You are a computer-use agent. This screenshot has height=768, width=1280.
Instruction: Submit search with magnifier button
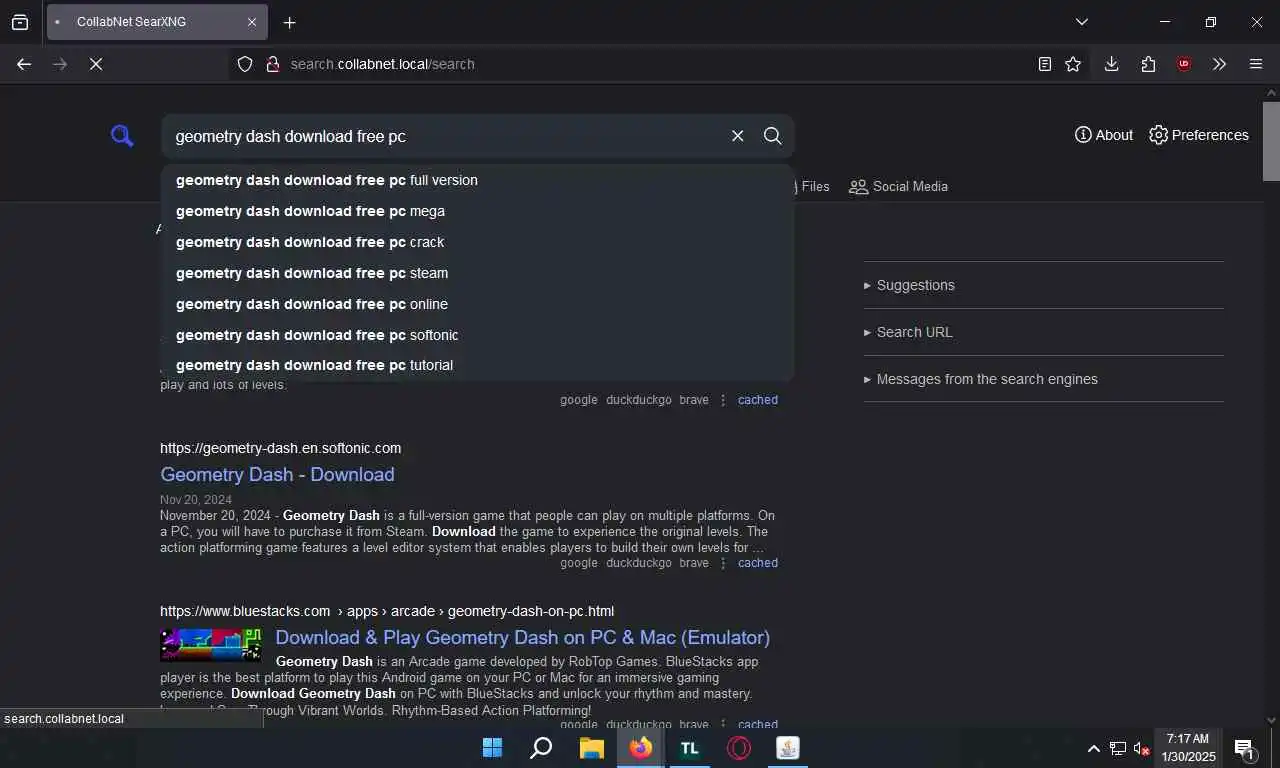point(773,136)
